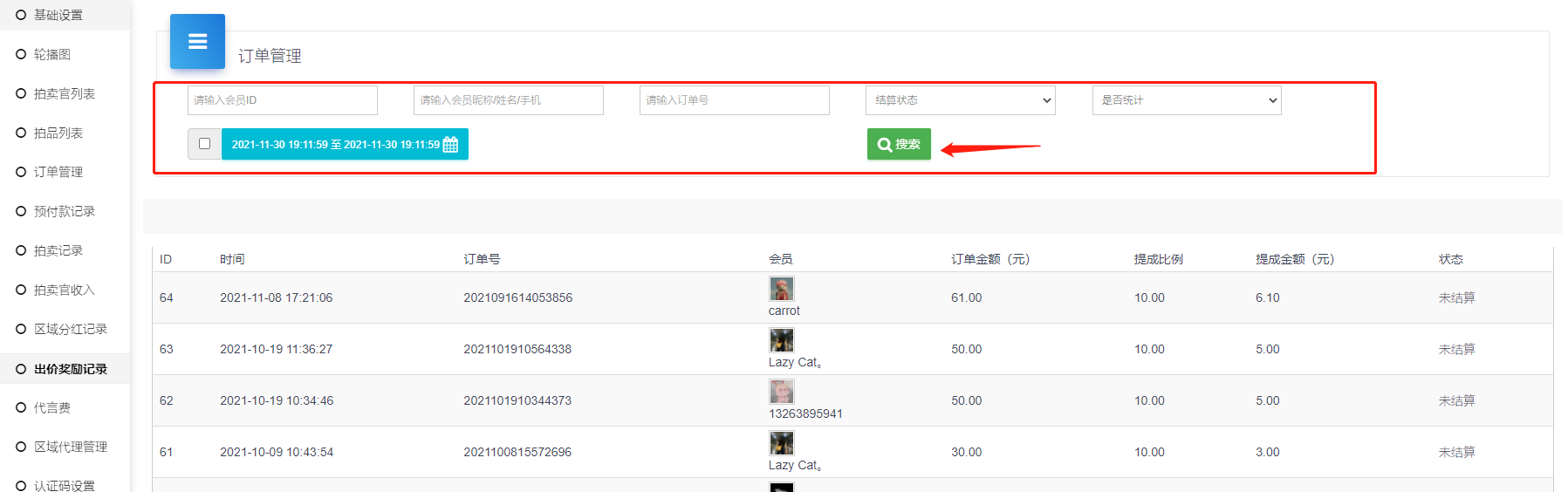Click the time 2021-10-19 10:34:46
This screenshot has height=492, width=1568.
pos(277,400)
